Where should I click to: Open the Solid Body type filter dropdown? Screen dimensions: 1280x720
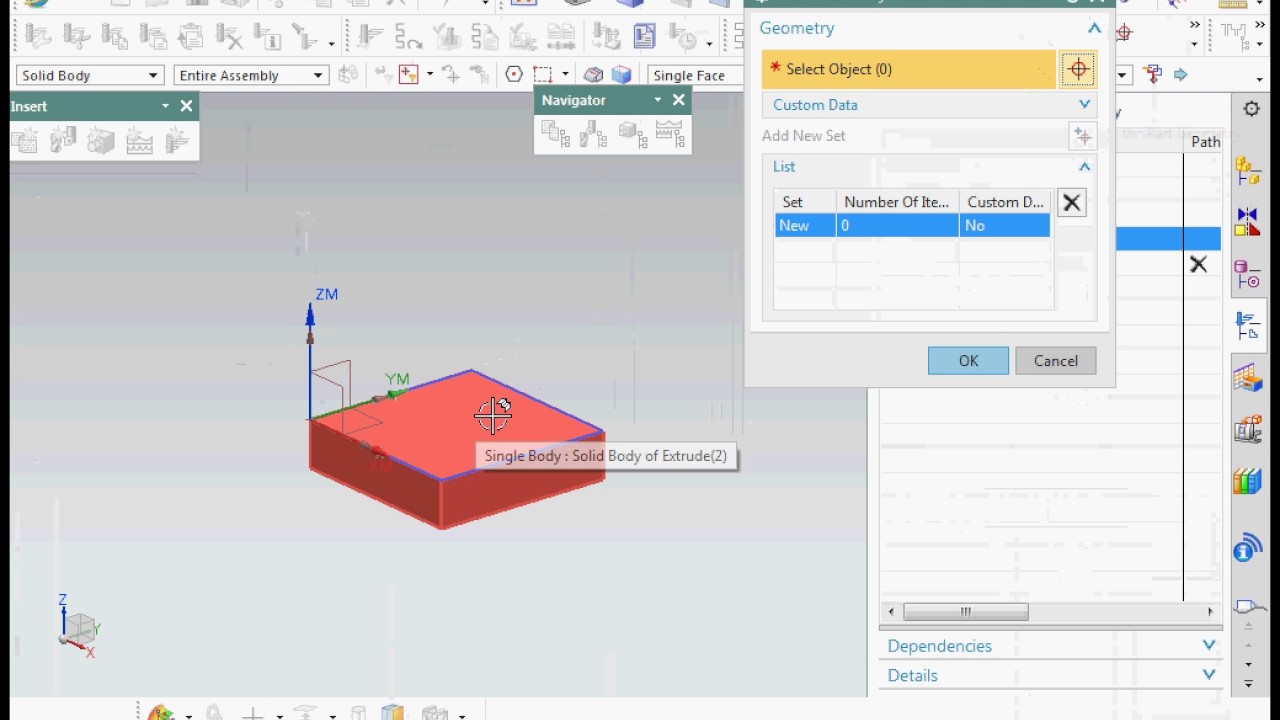pyautogui.click(x=90, y=75)
